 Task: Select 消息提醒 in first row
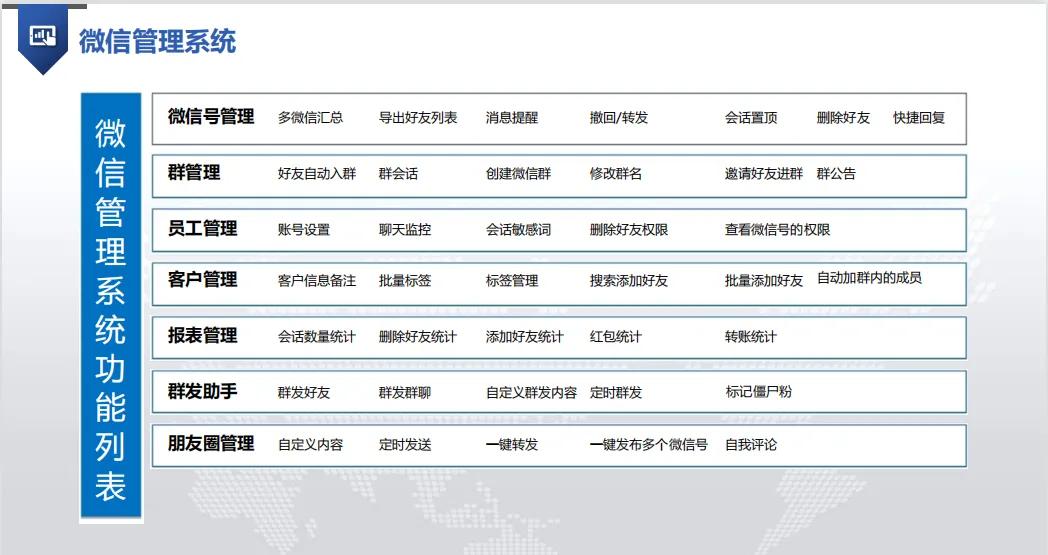(511, 118)
